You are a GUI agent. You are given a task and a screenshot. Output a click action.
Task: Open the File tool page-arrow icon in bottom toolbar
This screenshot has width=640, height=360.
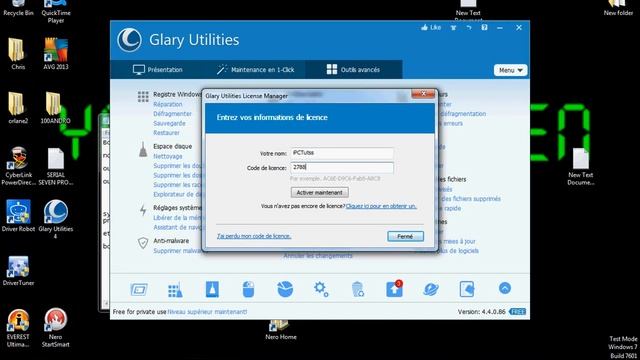(467, 289)
